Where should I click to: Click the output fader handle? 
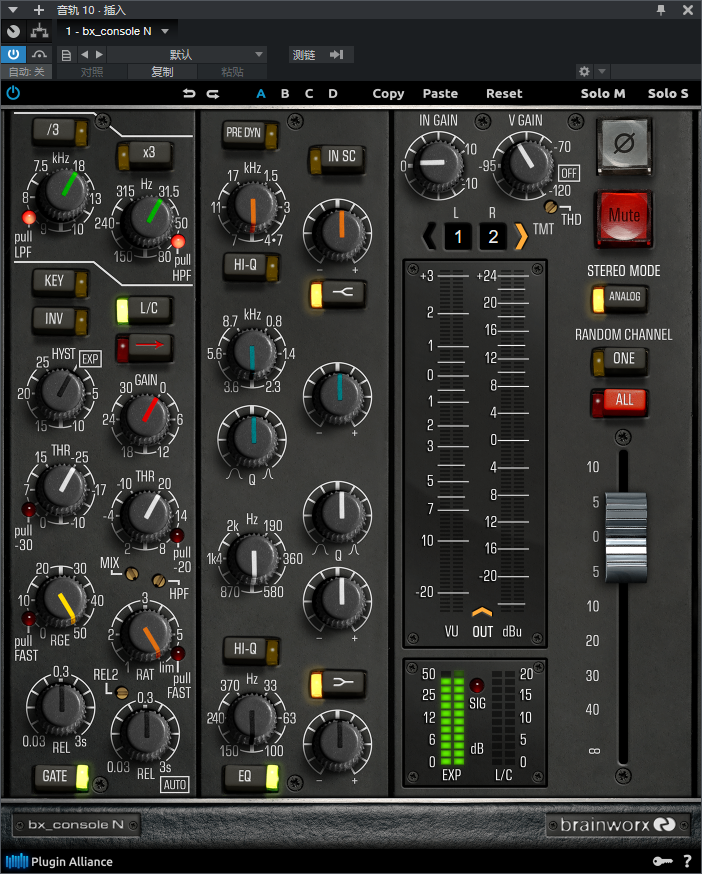tap(626, 536)
